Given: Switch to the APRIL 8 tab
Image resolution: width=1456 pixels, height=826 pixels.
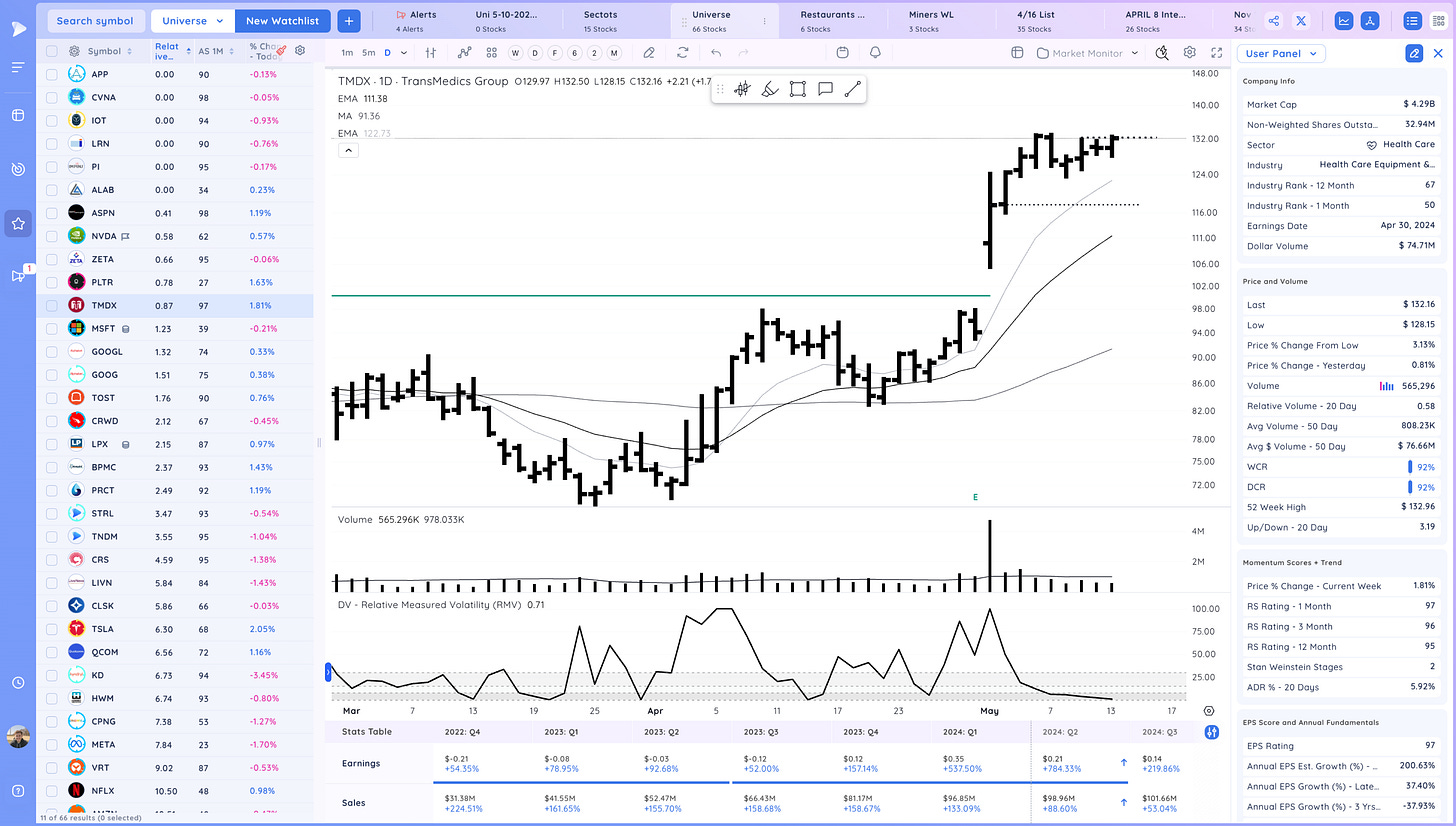Looking at the screenshot, I should [1158, 21].
